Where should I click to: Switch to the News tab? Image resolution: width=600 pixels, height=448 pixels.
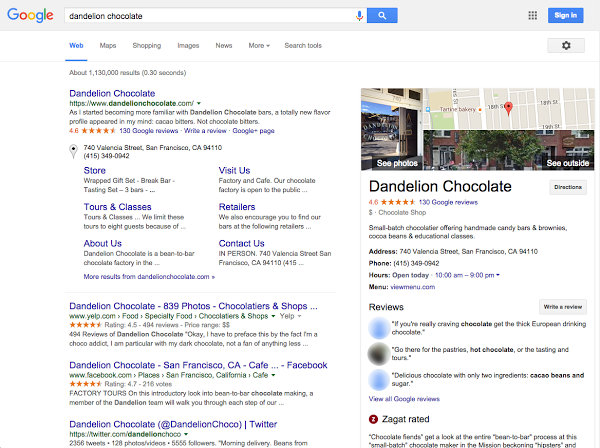224,46
